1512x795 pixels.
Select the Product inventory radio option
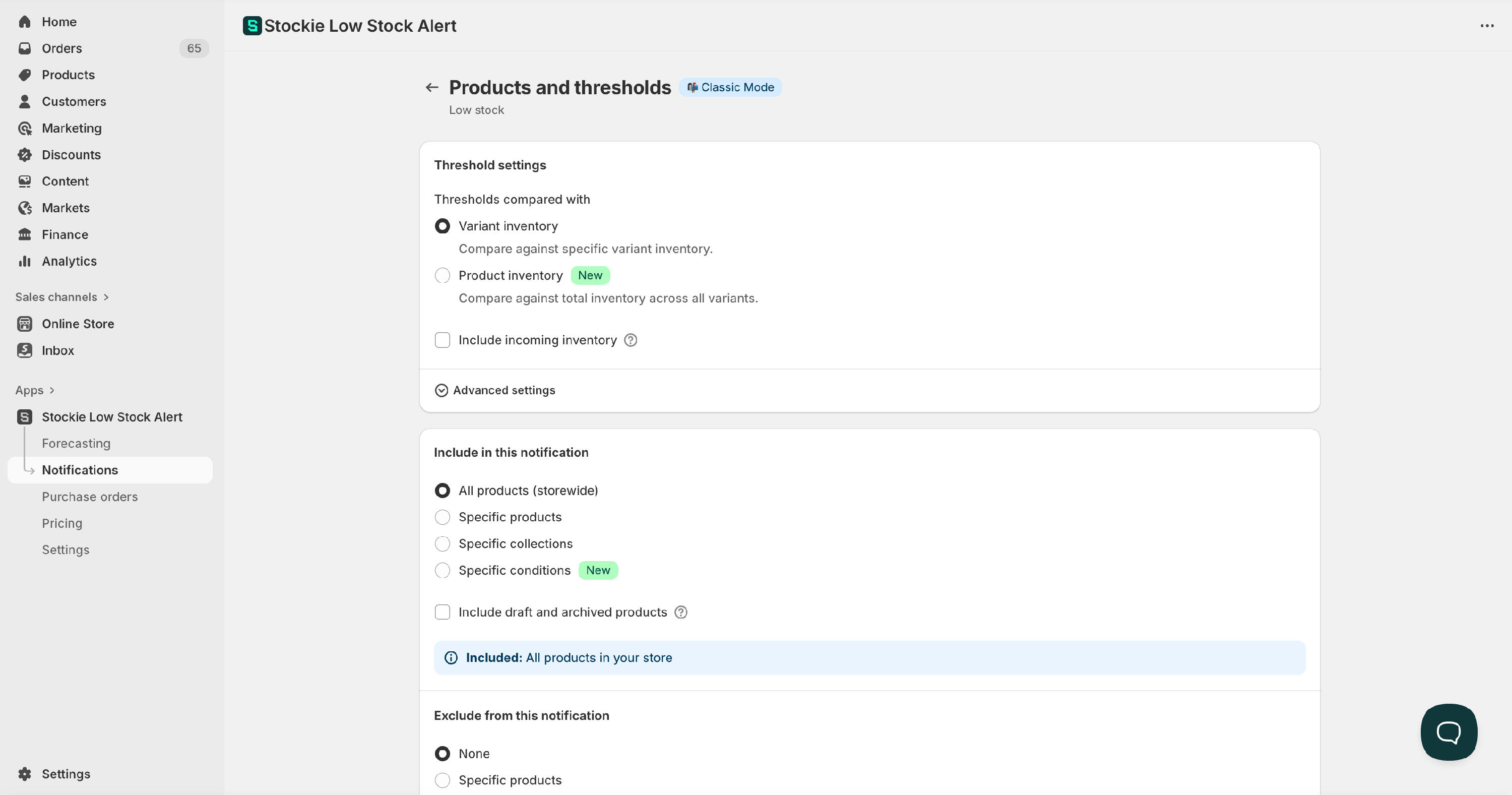[x=443, y=275]
